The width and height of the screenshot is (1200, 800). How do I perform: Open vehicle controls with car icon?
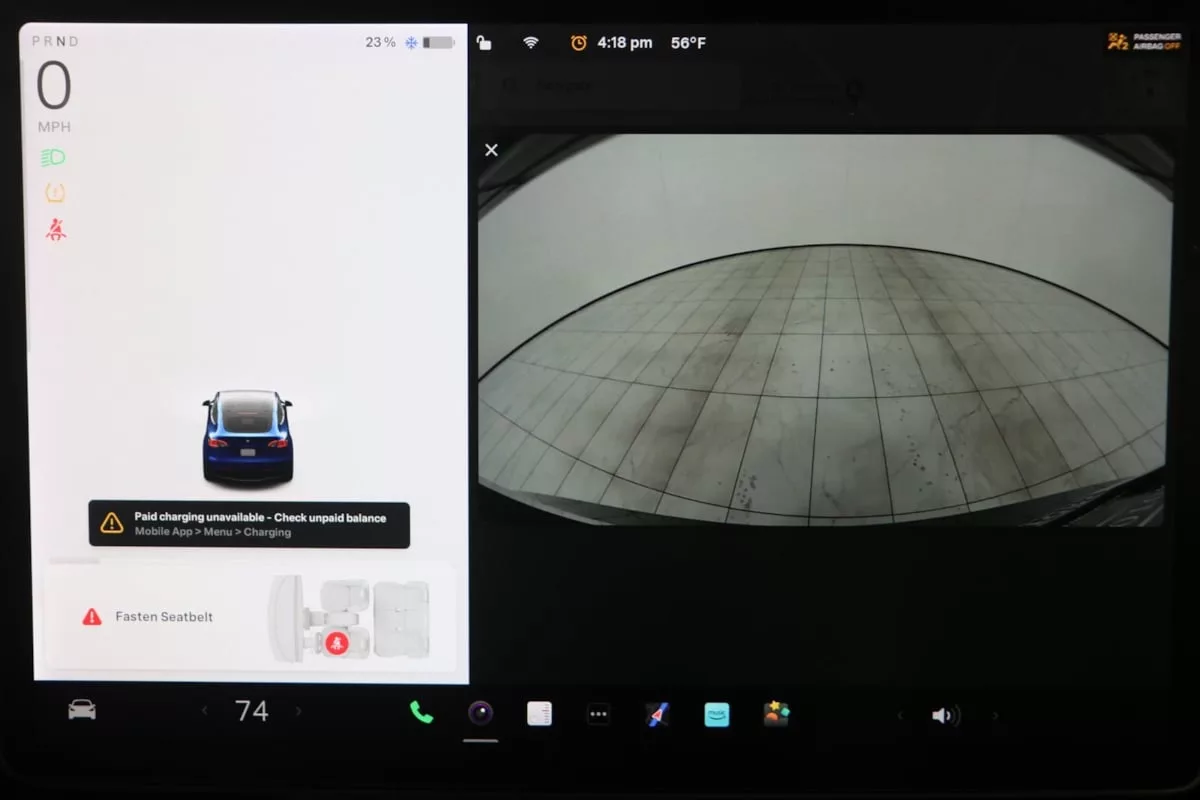click(82, 710)
